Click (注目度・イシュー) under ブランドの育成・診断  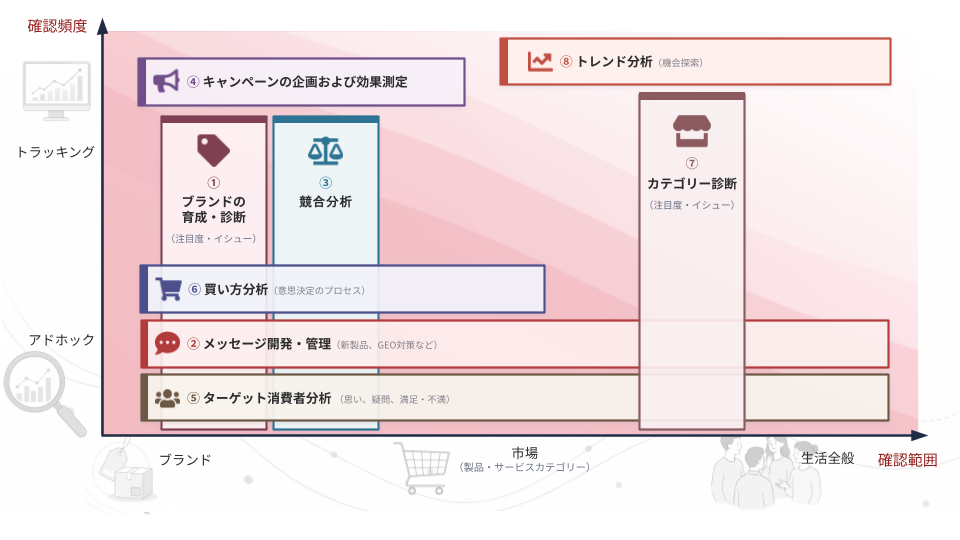pos(214,239)
